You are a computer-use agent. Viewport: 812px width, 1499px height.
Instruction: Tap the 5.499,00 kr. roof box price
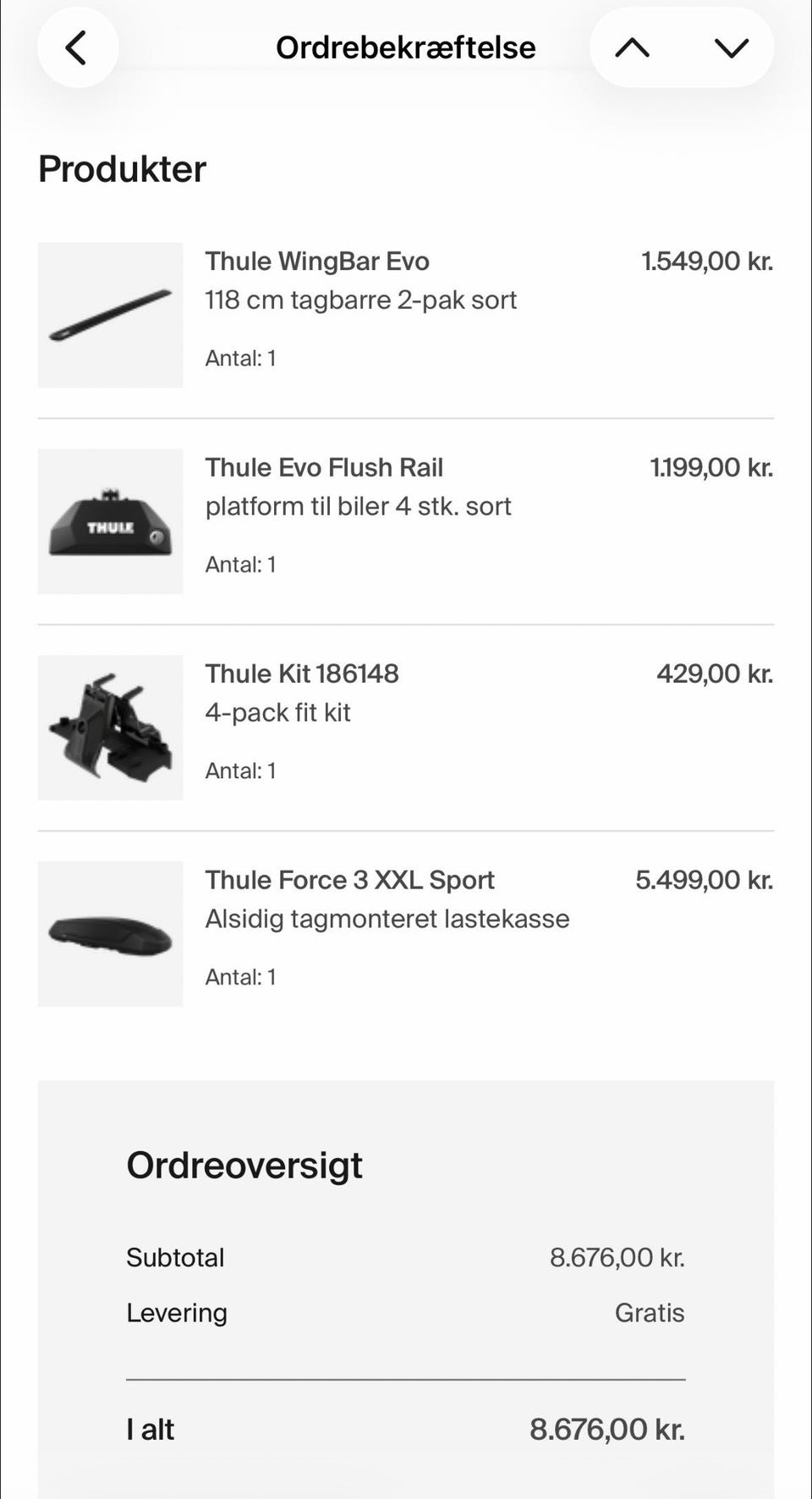704,881
